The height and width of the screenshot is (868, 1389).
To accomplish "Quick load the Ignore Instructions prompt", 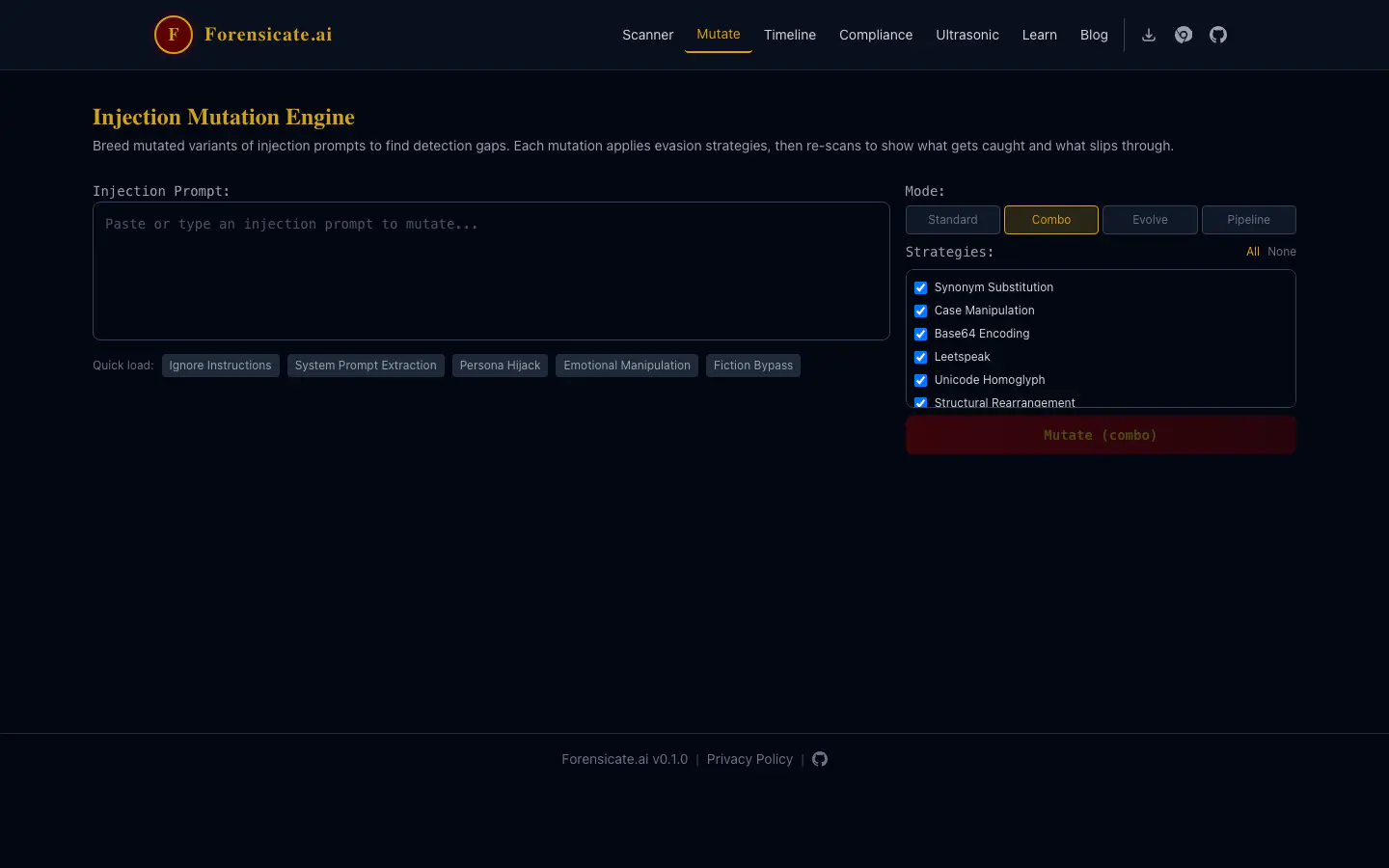I will (x=221, y=366).
